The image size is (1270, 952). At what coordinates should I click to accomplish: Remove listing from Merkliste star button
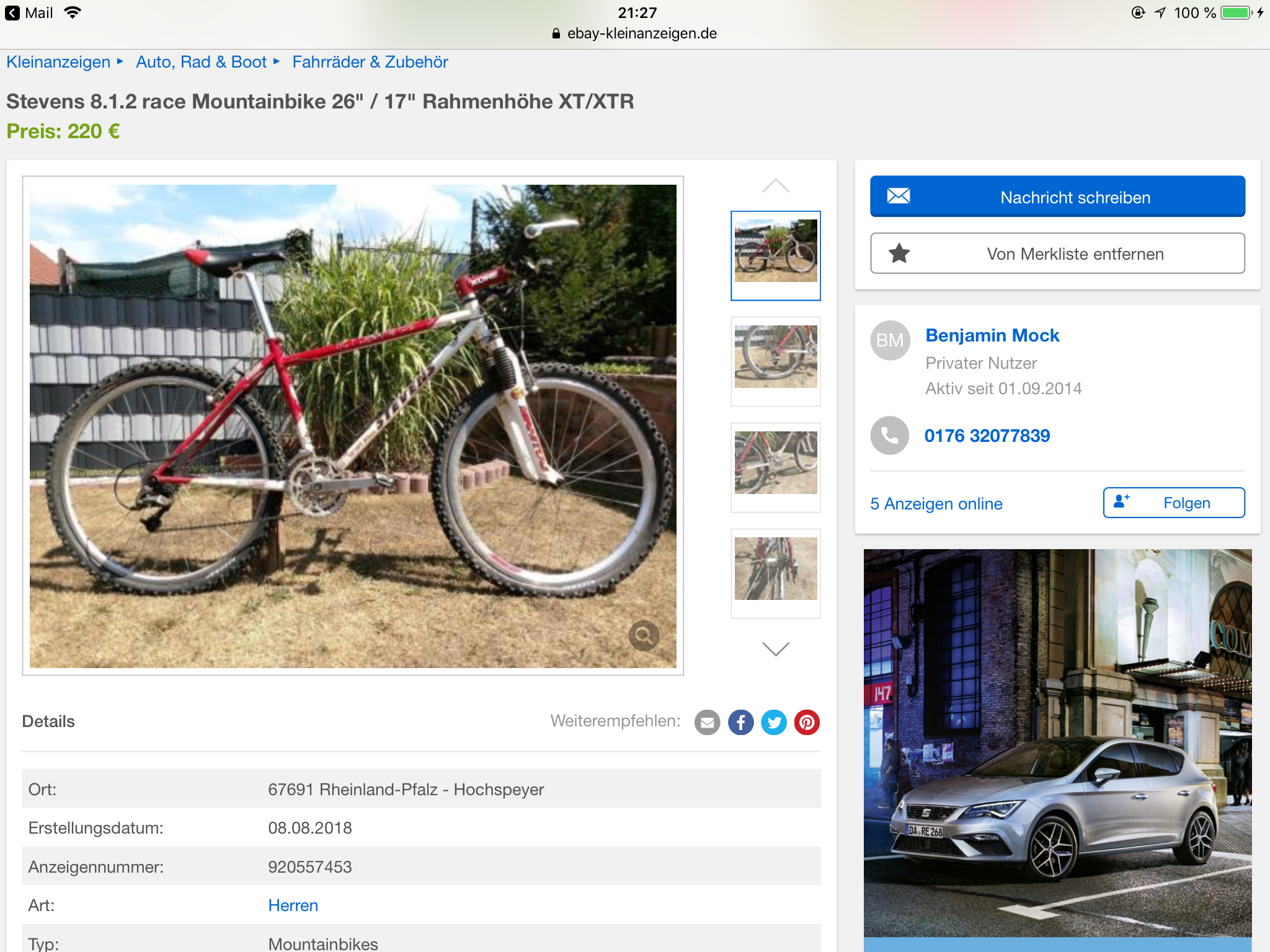coord(1057,253)
